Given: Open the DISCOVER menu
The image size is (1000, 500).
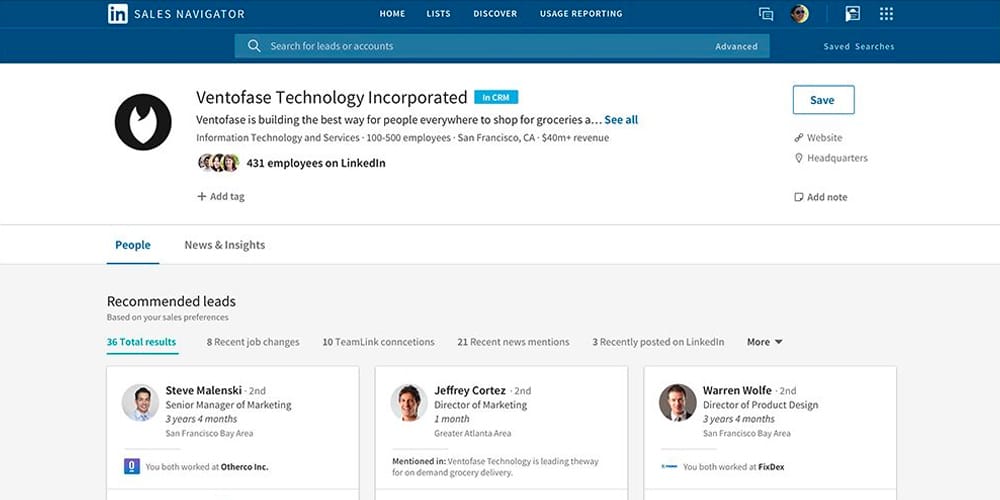Looking at the screenshot, I should coord(495,13).
